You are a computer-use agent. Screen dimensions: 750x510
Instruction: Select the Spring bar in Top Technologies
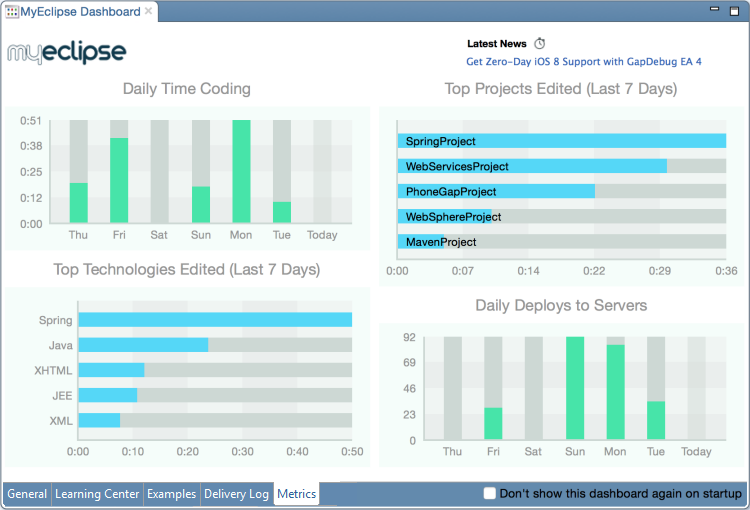215,320
